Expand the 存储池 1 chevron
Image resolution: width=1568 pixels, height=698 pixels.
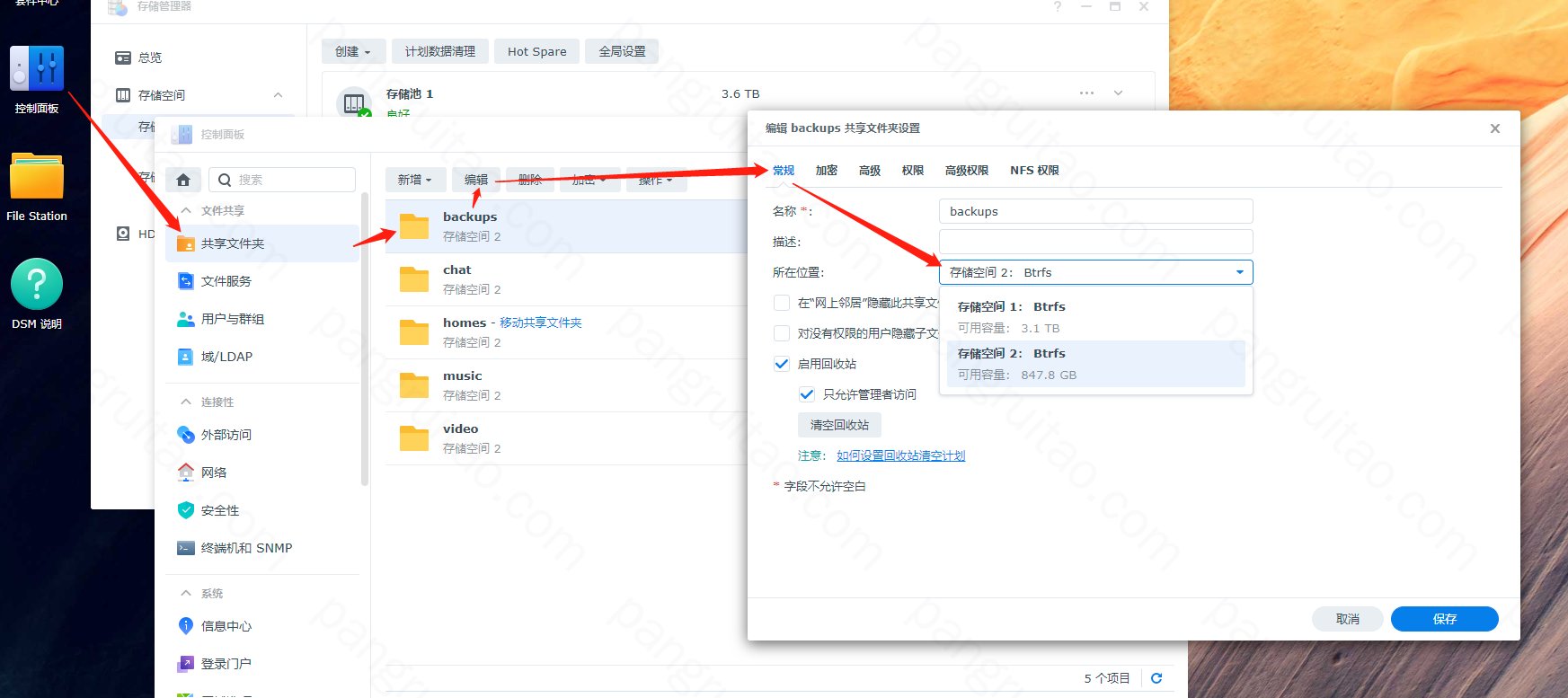[x=1119, y=93]
